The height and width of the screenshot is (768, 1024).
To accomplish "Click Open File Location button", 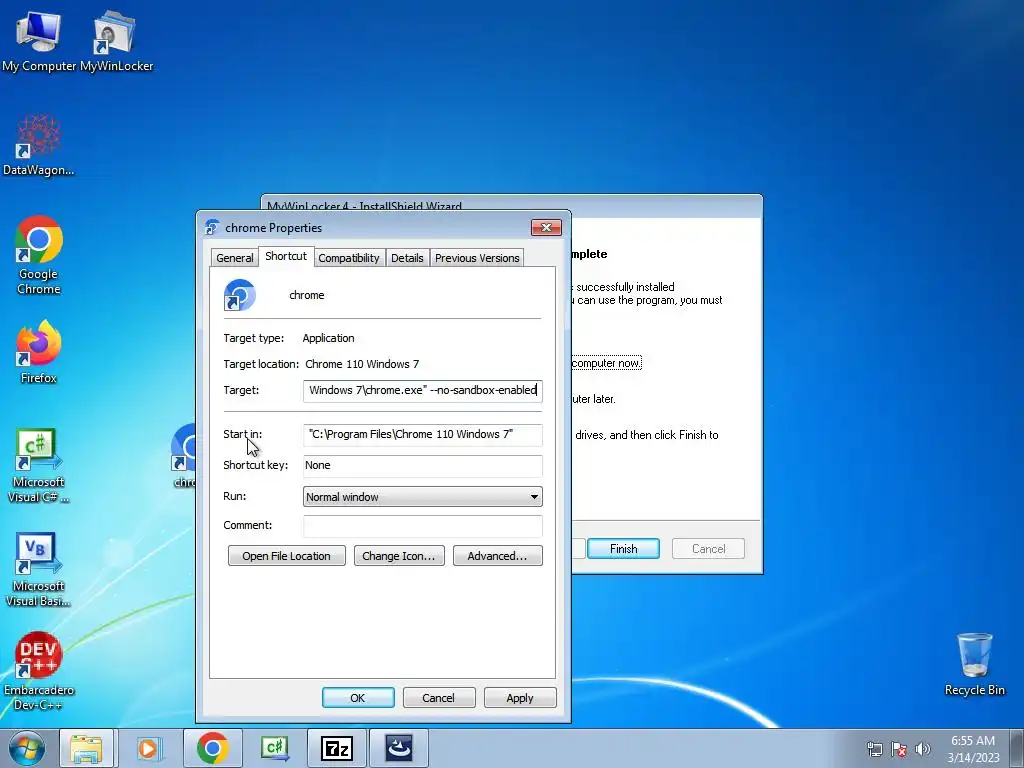I will pos(287,556).
